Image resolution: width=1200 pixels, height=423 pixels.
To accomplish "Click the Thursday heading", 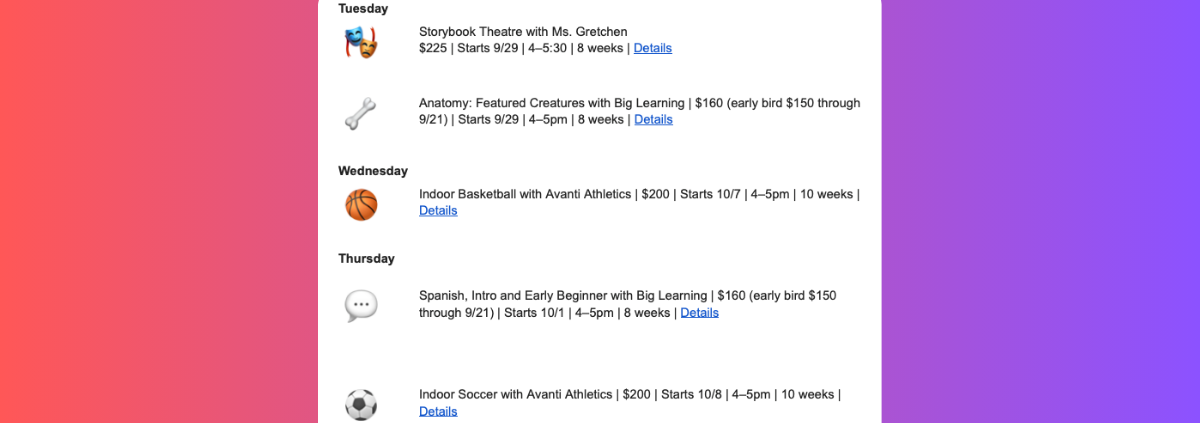I will pos(366,258).
